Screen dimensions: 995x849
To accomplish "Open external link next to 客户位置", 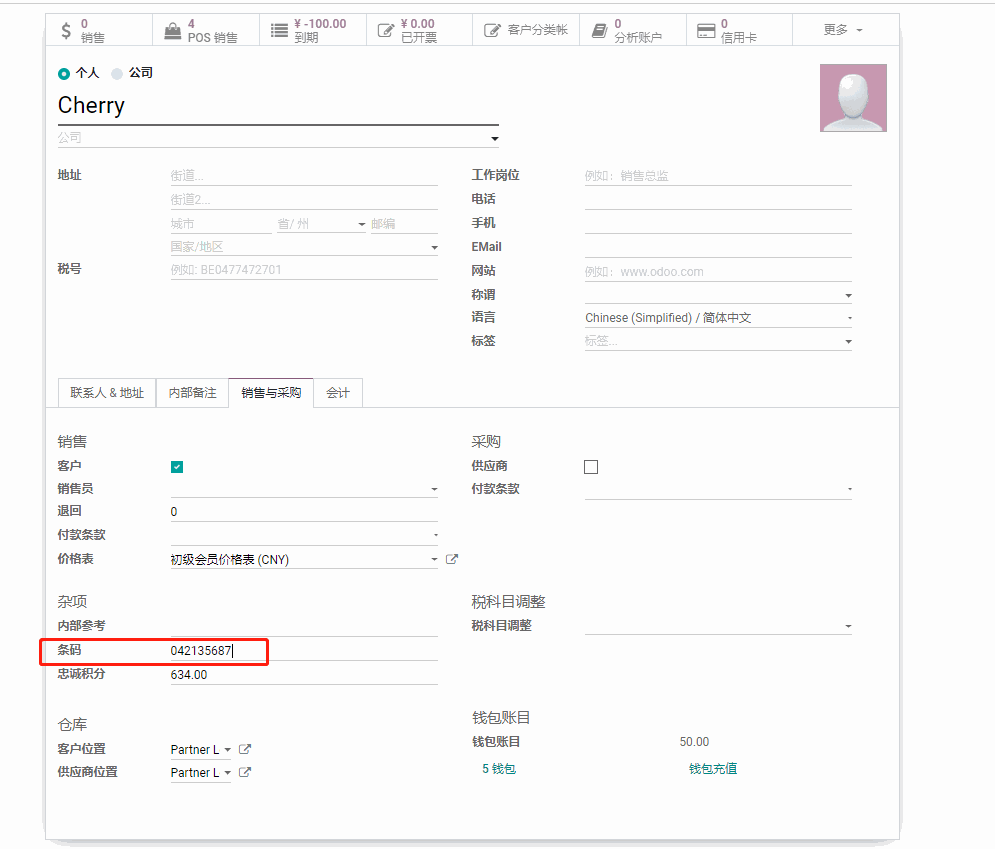I will (x=245, y=750).
